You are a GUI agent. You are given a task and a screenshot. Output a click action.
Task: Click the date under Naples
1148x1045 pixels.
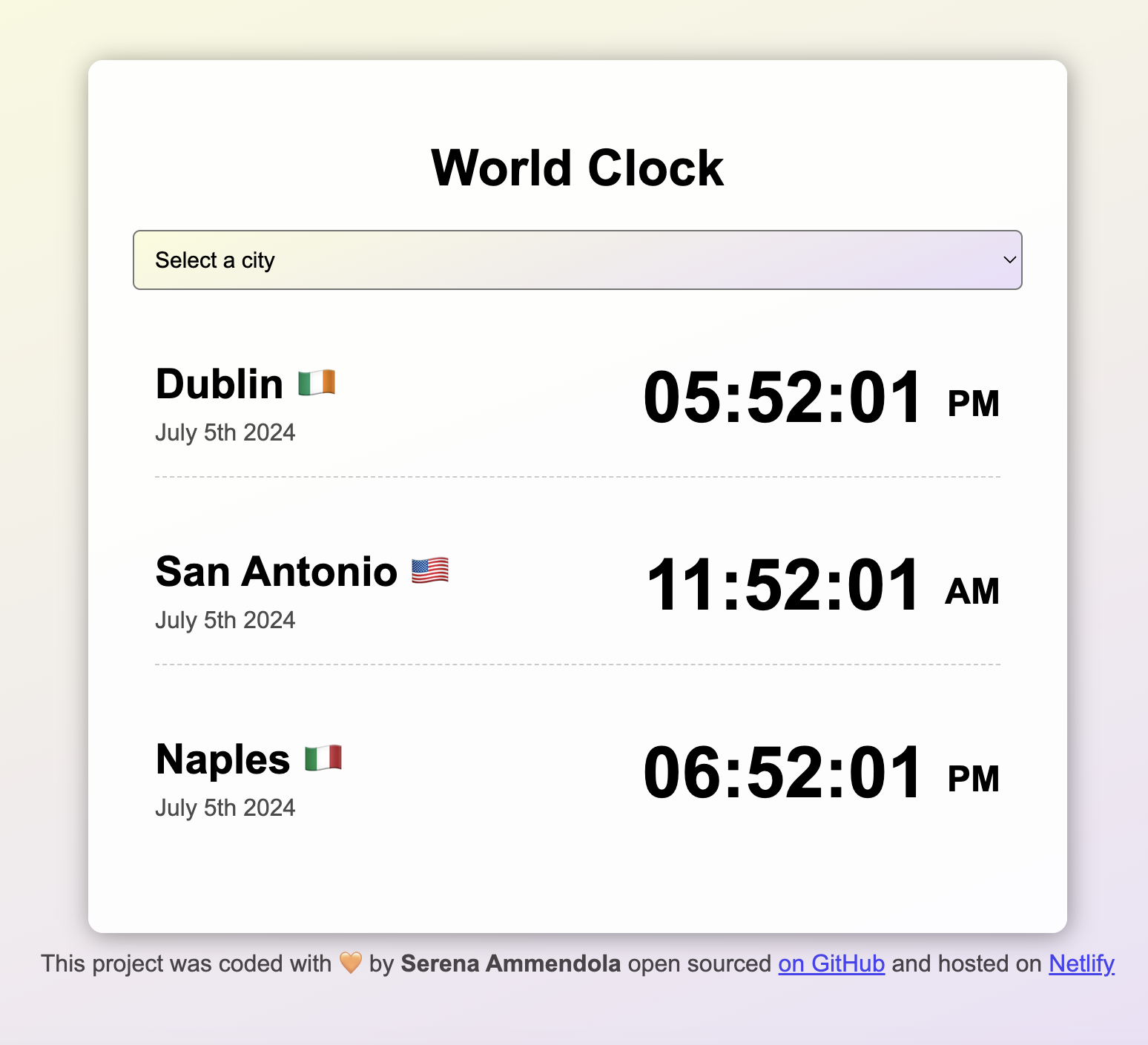225,808
